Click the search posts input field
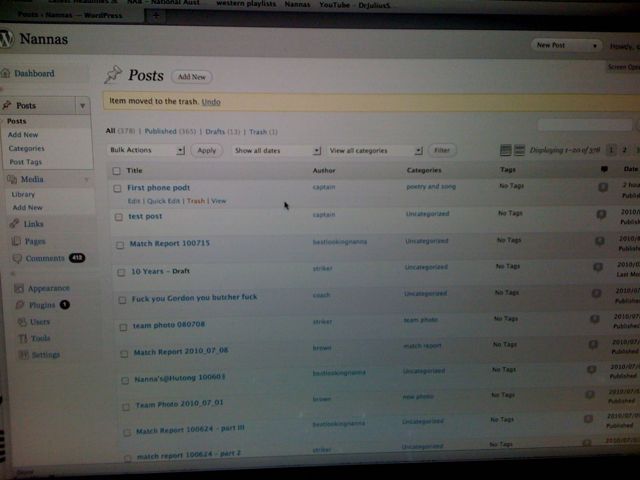The height and width of the screenshot is (480, 640). pos(588,125)
